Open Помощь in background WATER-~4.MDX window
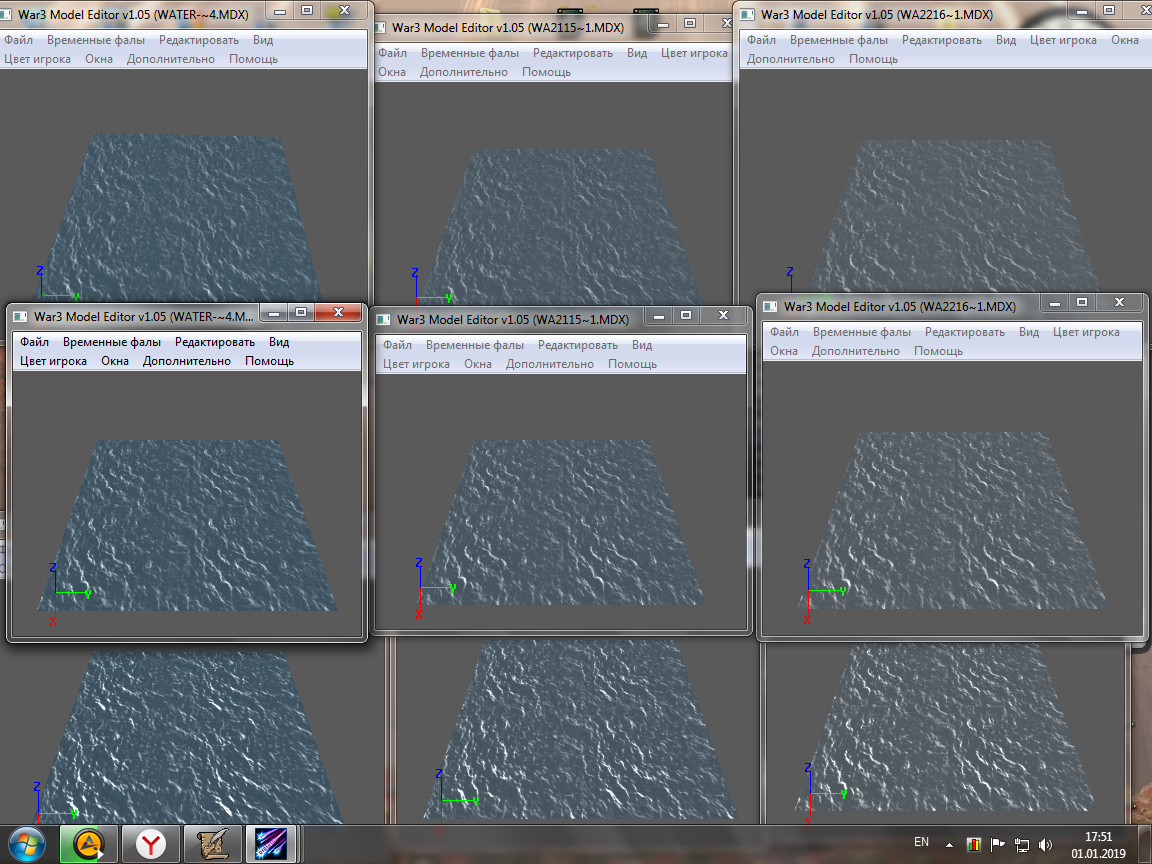The height and width of the screenshot is (864, 1152). [x=253, y=59]
